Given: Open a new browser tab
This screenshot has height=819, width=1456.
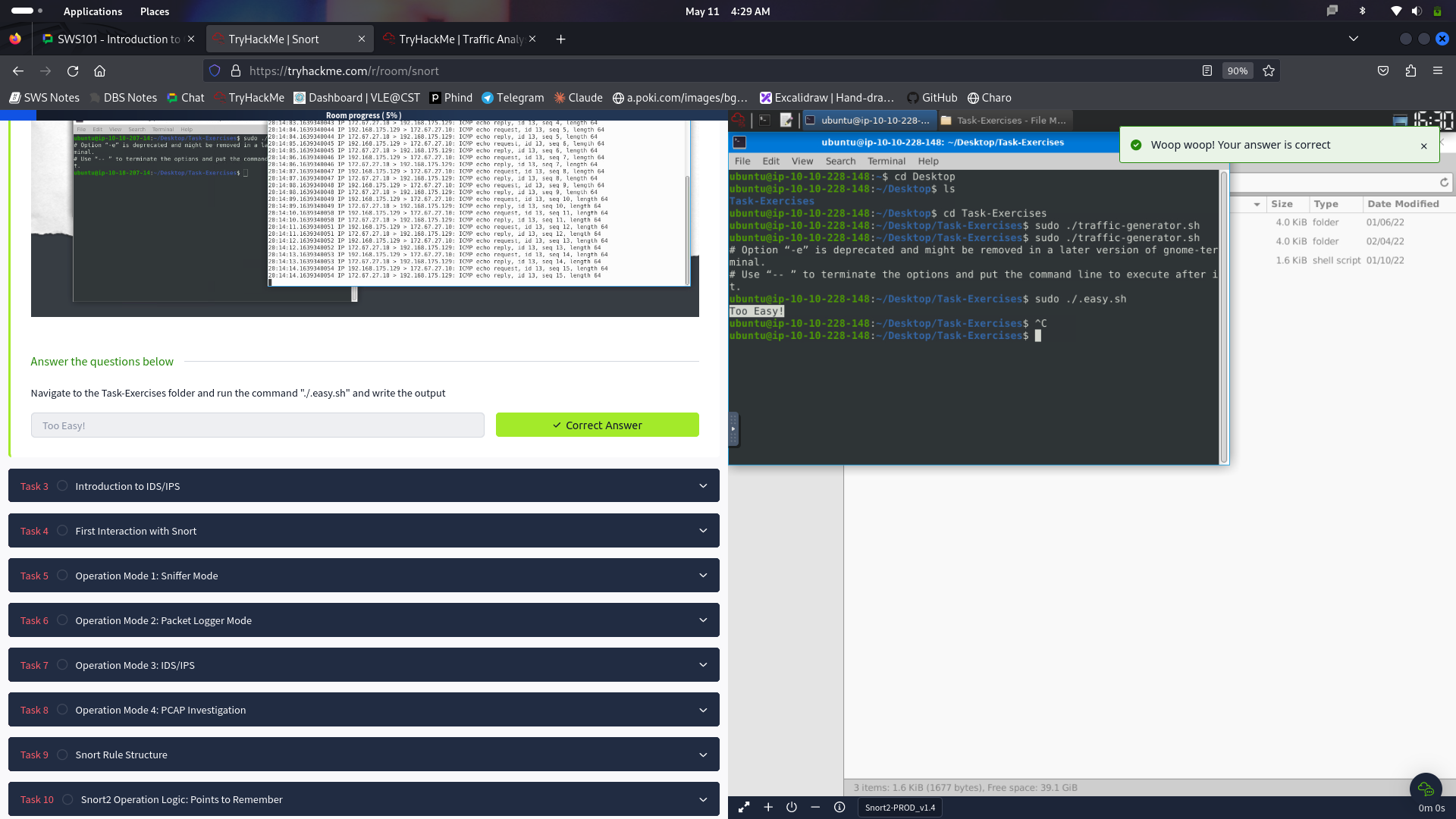Looking at the screenshot, I should point(560,39).
